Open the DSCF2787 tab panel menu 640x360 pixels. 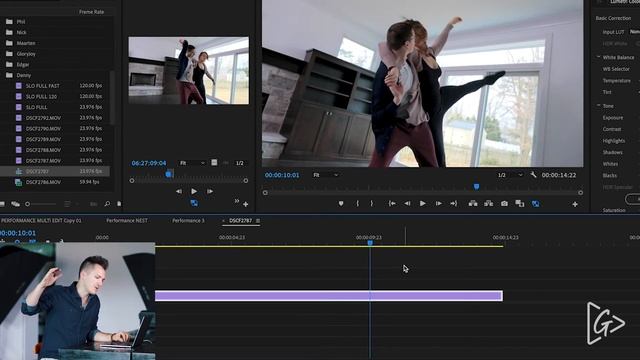(x=258, y=221)
